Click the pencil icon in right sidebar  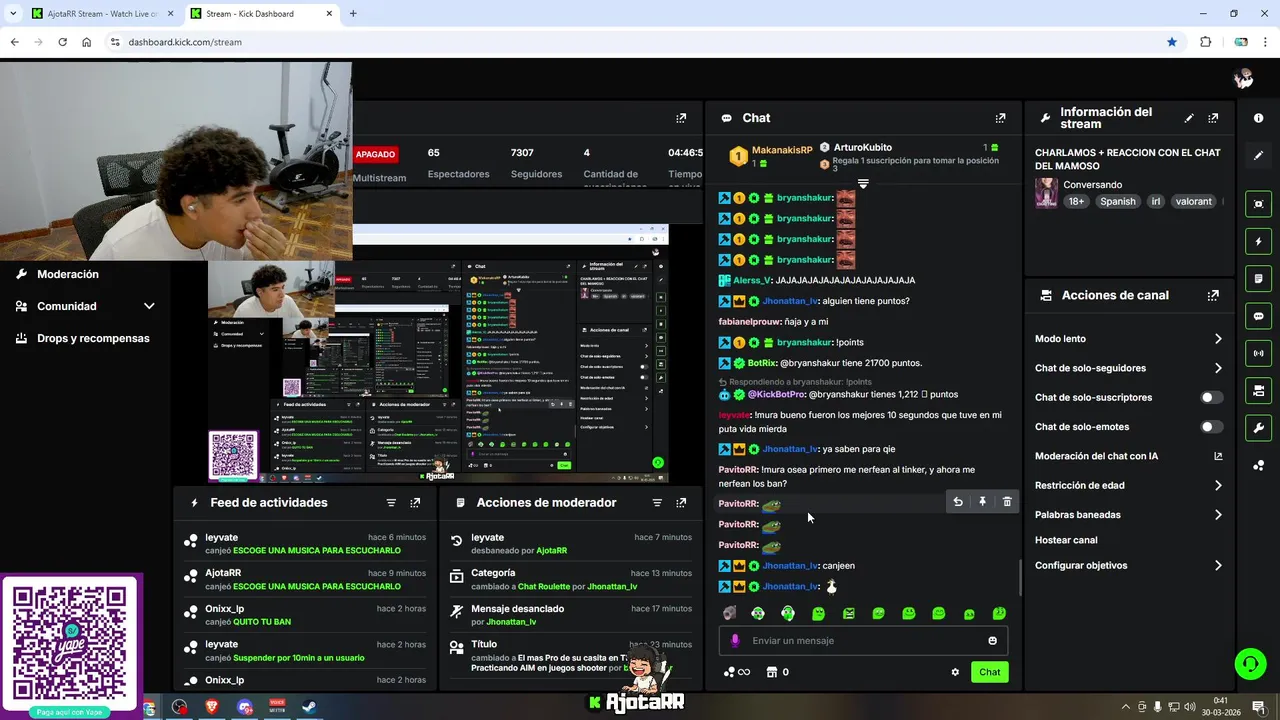[x=1258, y=155]
